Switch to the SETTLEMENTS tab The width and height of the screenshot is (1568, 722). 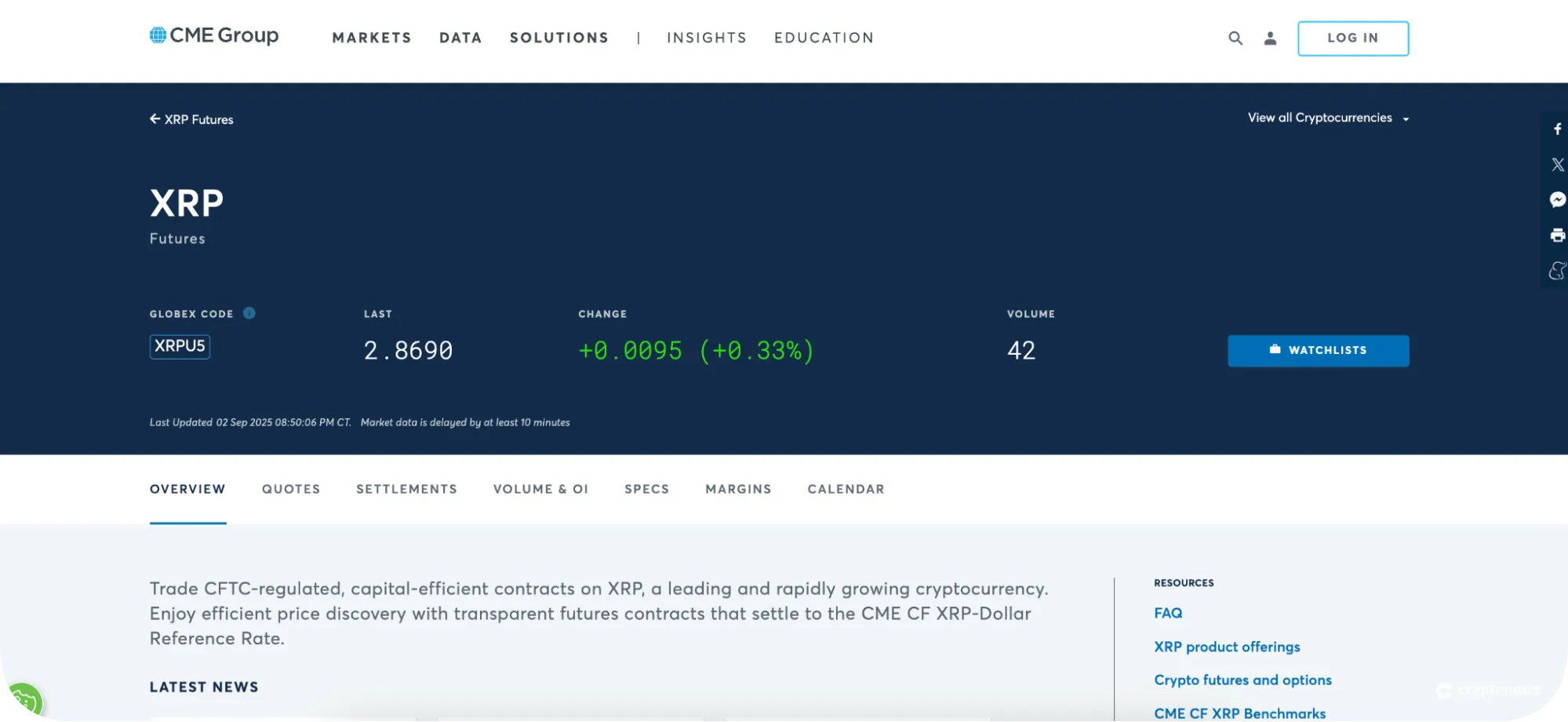coord(406,489)
